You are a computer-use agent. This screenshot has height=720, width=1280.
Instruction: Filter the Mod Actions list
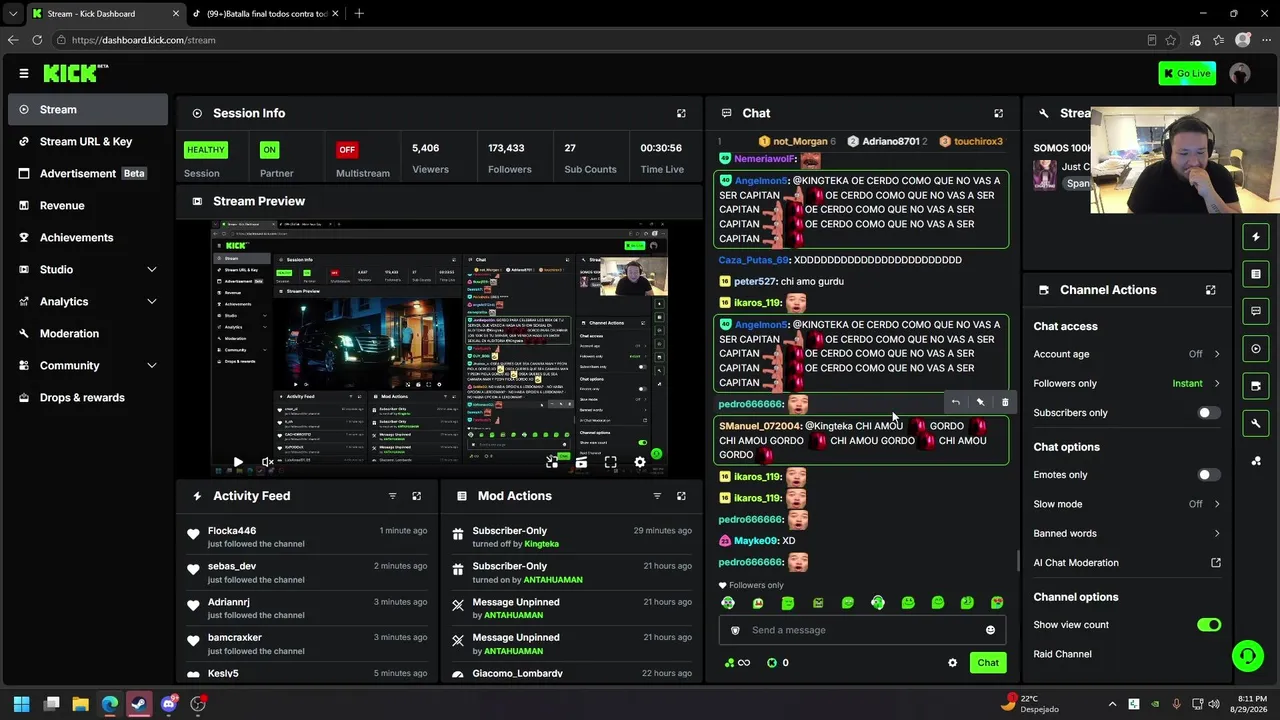coord(657,496)
